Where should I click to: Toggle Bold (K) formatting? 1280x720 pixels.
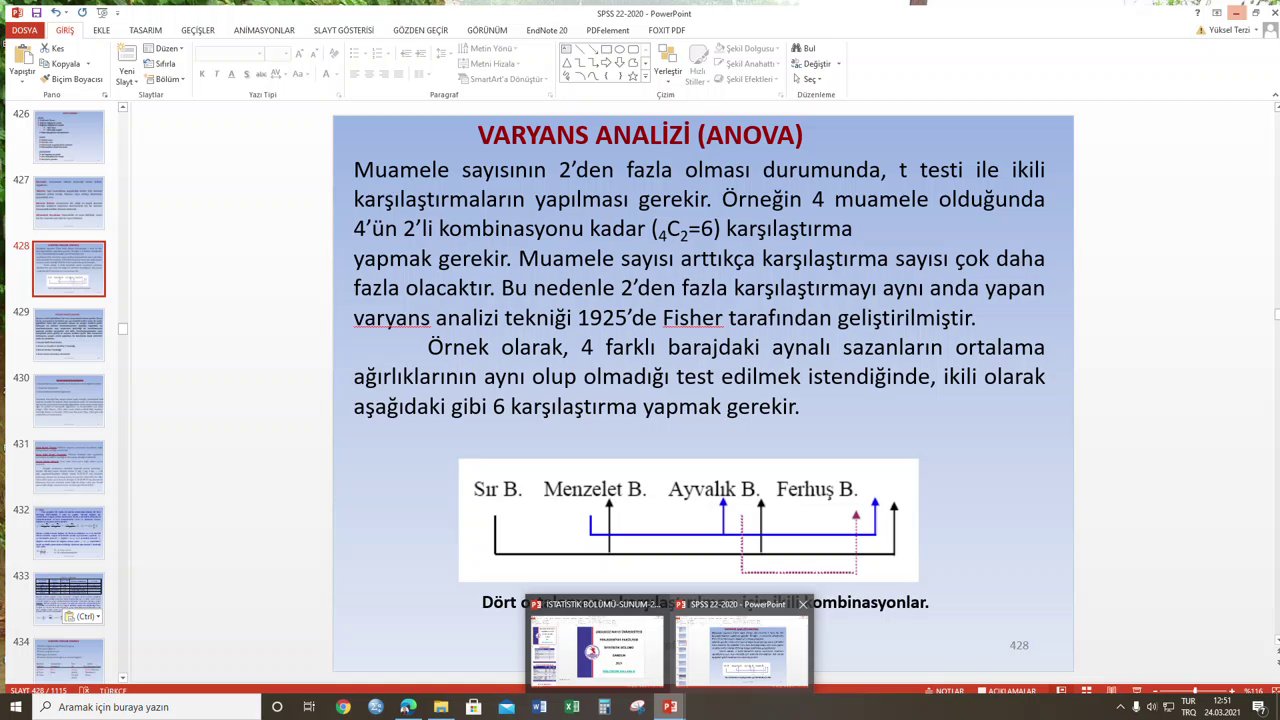click(202, 74)
